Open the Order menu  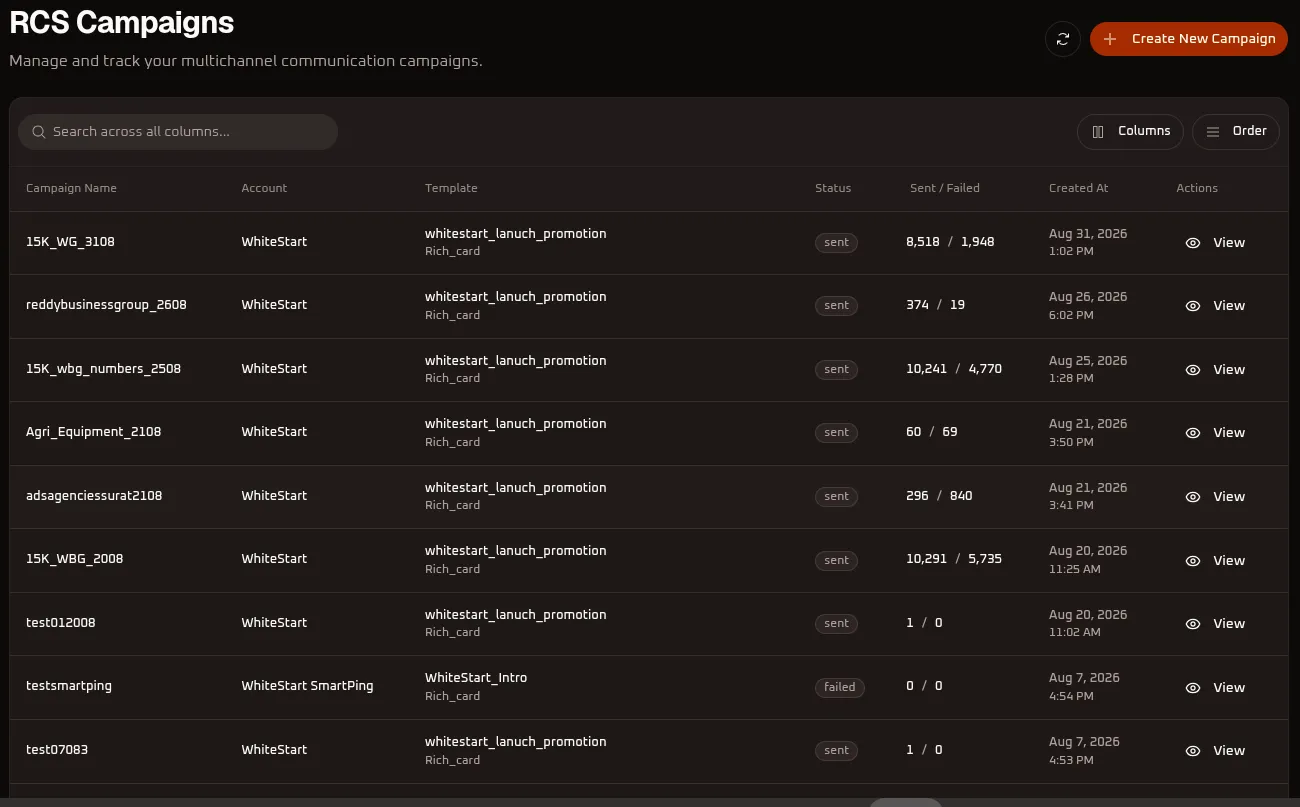tap(1235, 131)
